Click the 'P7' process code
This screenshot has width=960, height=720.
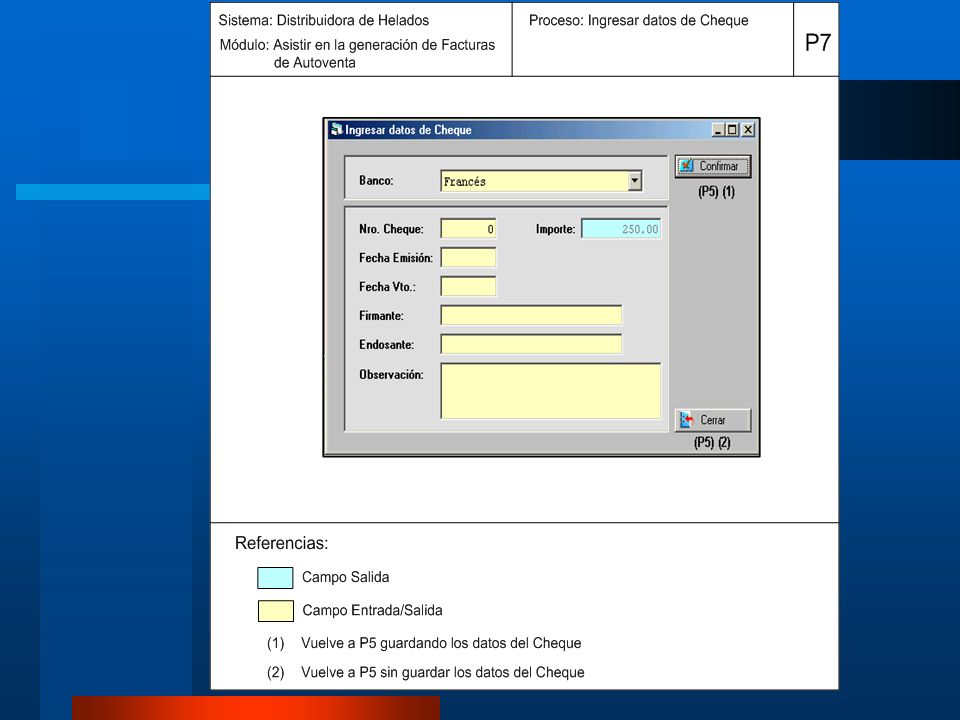pos(817,43)
